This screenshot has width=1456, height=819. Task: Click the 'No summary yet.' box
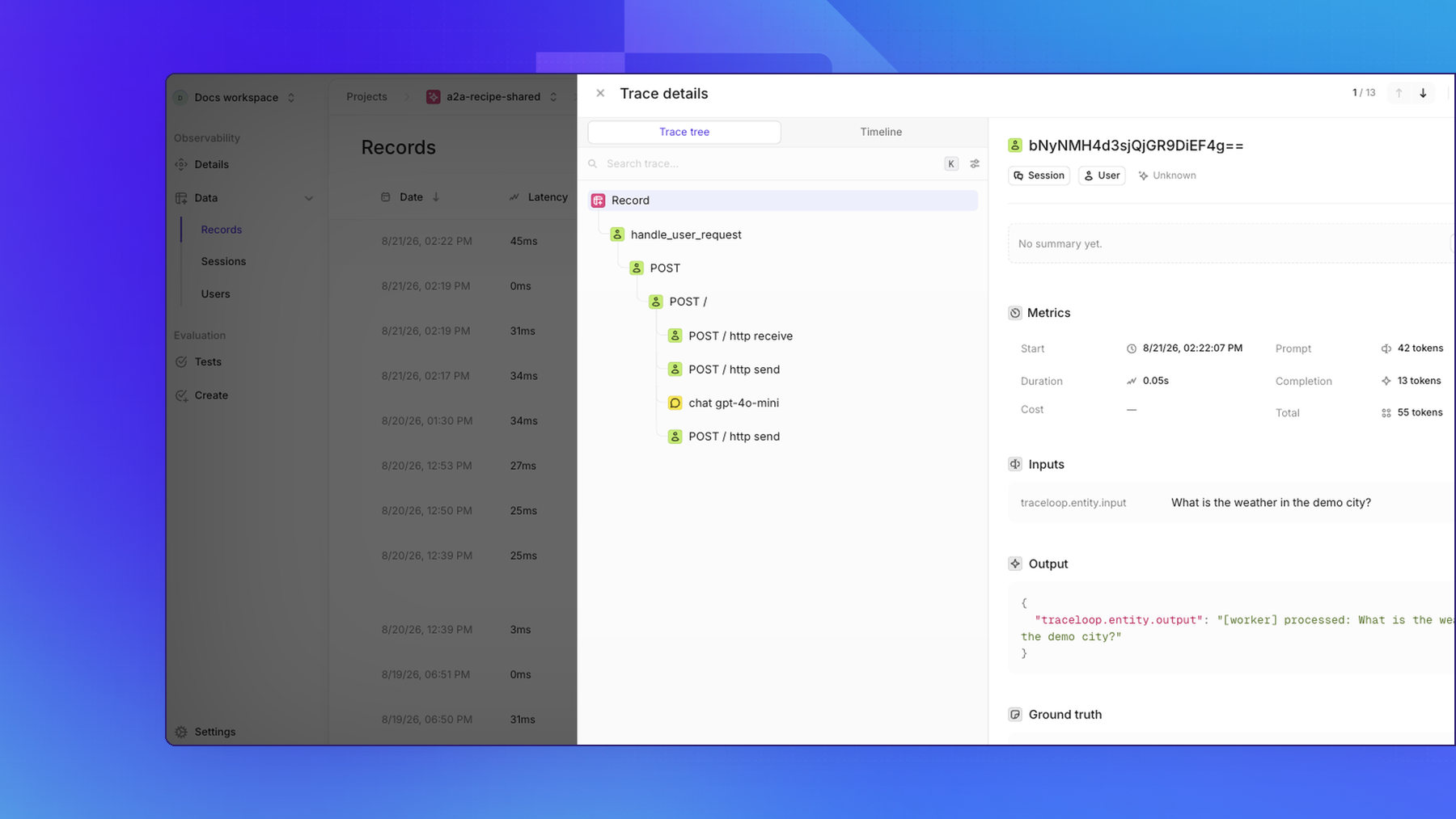click(x=1230, y=243)
